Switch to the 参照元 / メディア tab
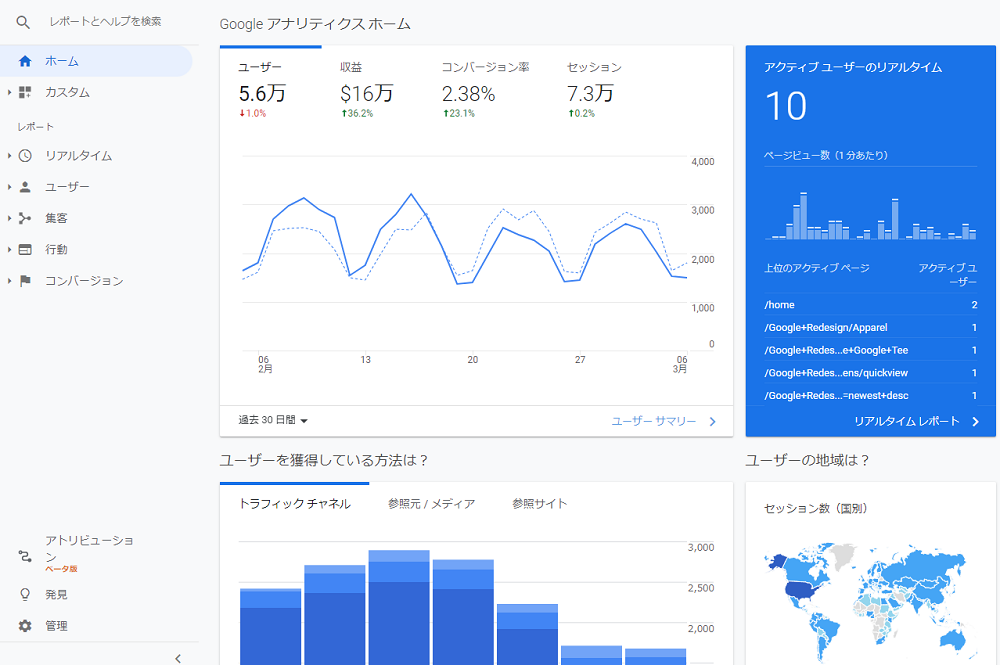The image size is (1000, 665). click(431, 504)
